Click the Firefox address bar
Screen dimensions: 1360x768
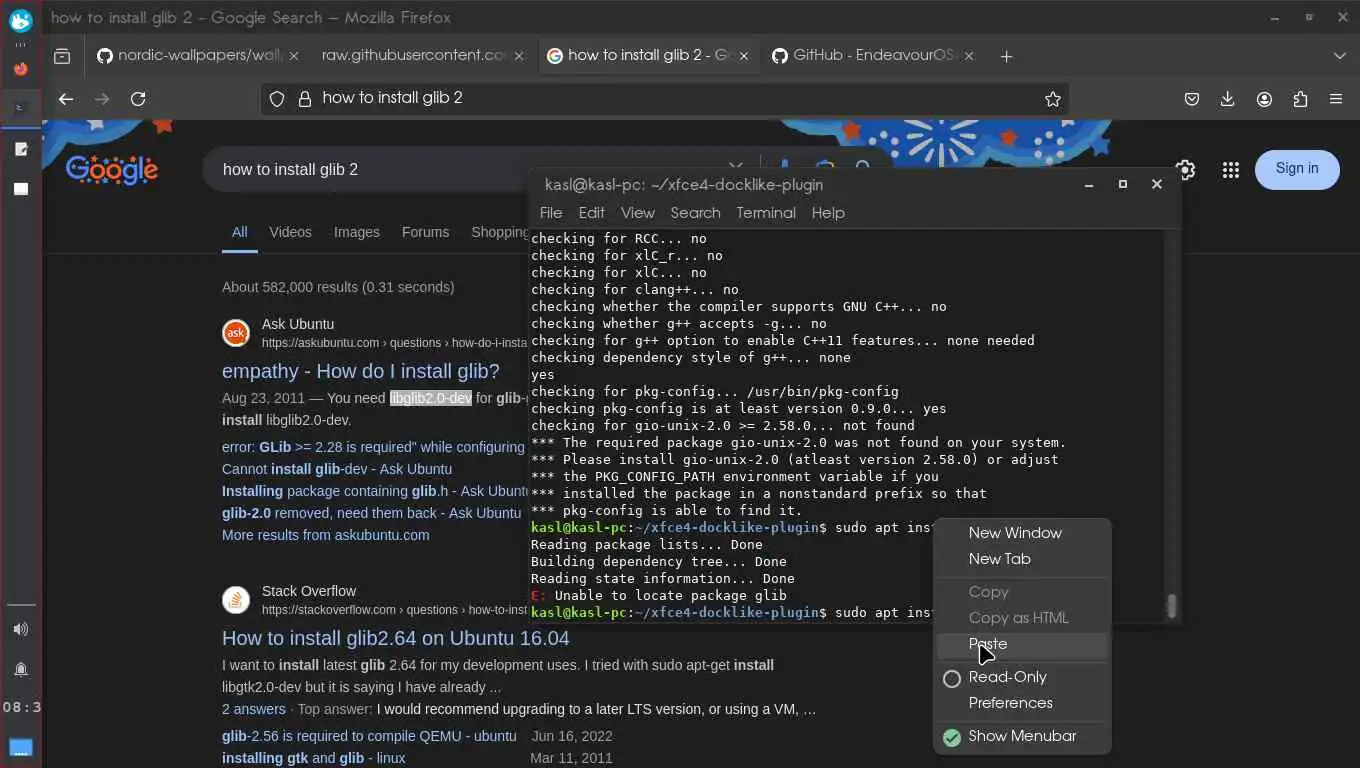[x=666, y=99]
